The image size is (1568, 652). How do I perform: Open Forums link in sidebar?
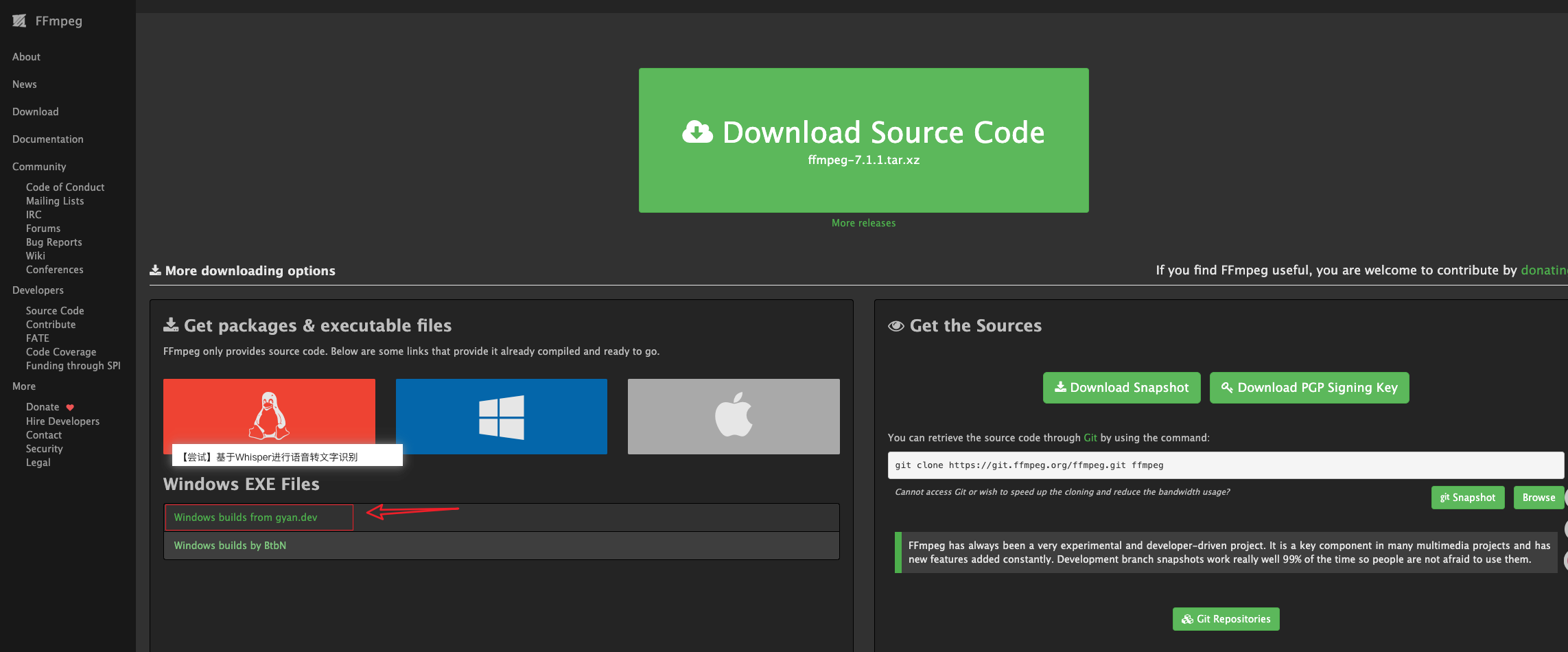(43, 229)
